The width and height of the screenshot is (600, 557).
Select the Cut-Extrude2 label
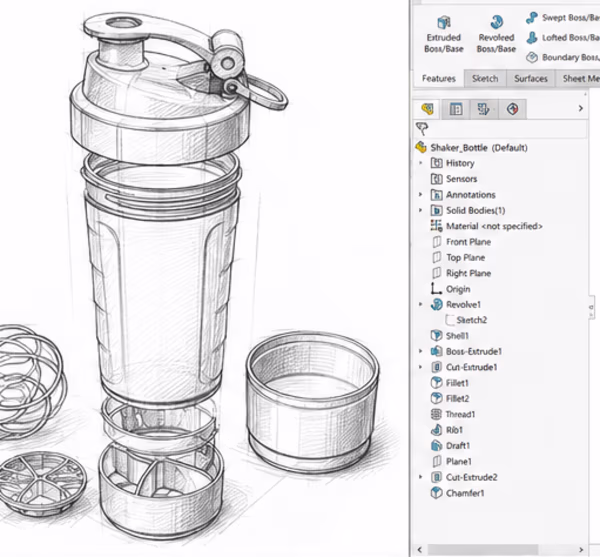click(471, 477)
